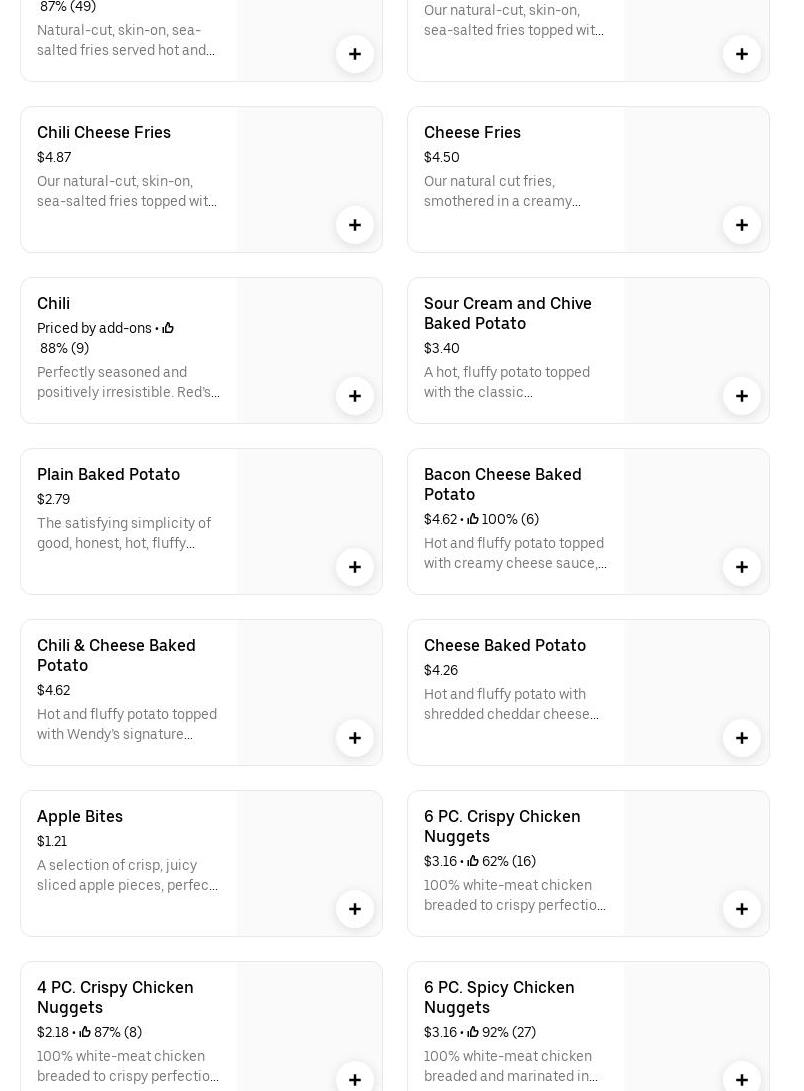Open the Chili Cheese Fries item title
The image size is (804, 1091).
coord(104,132)
